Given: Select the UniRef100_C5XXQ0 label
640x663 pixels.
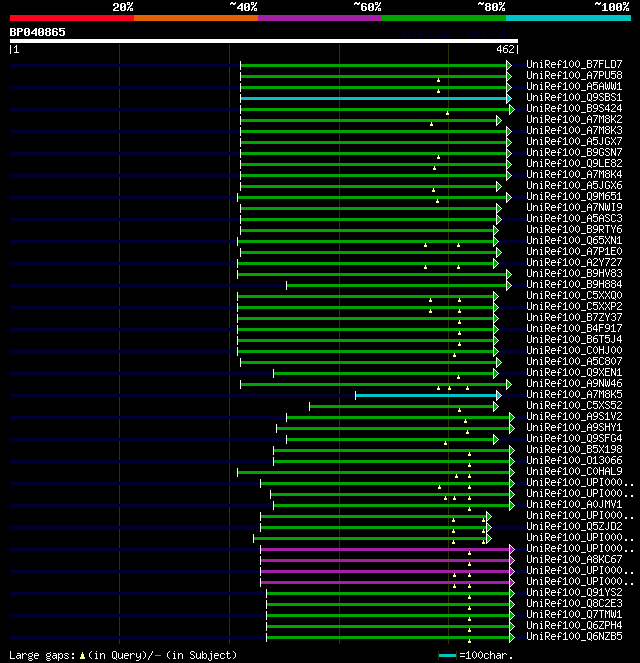Looking at the screenshot, I should tap(574, 295).
